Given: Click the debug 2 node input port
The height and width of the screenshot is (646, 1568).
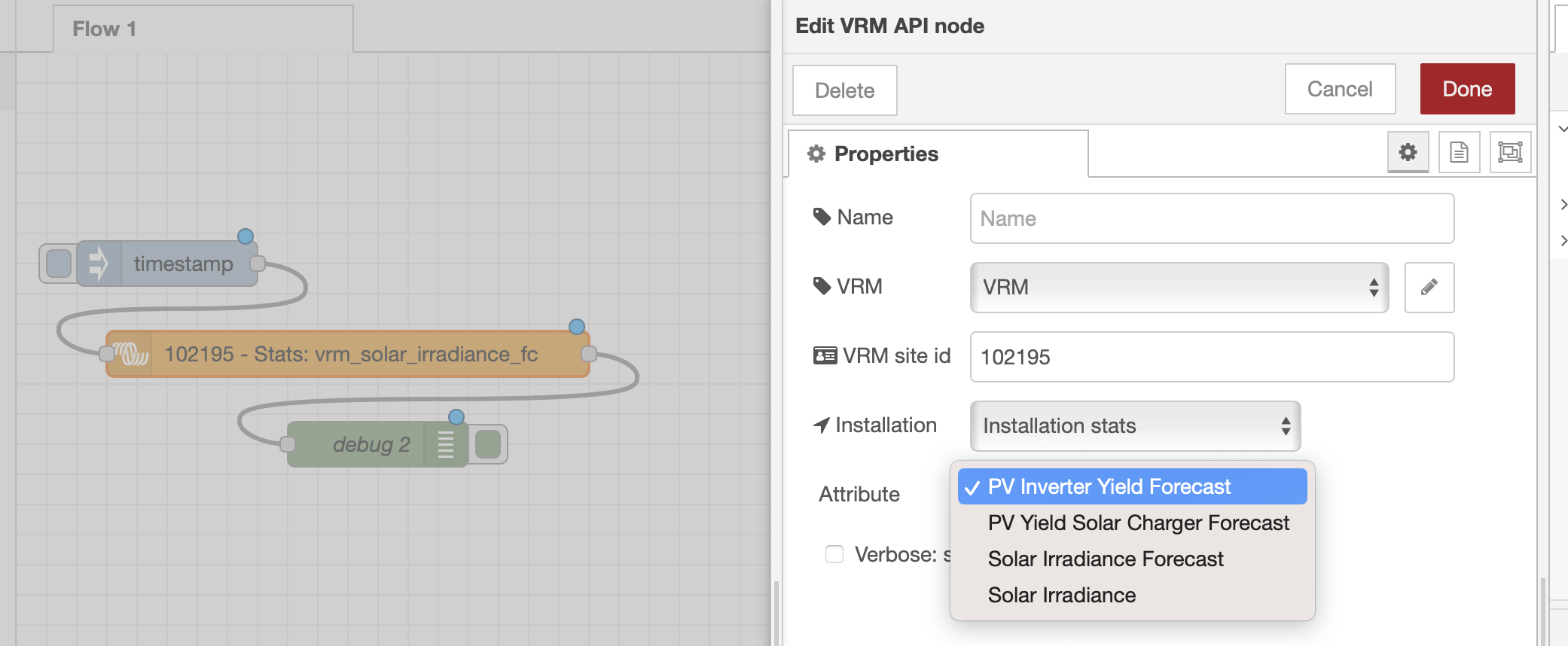Looking at the screenshot, I should [x=288, y=444].
